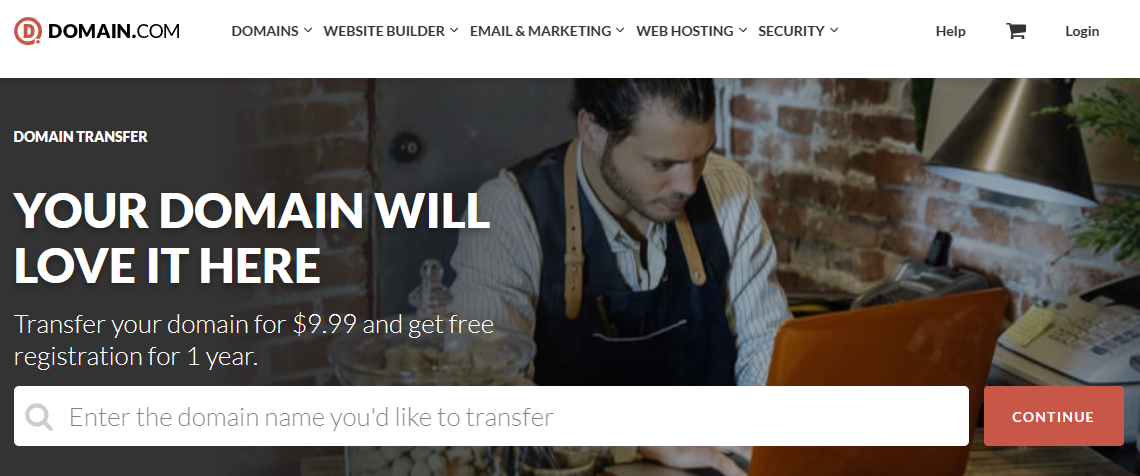Click the DOMAIN.COM wordmark text
Viewport: 1140px width, 476px height.
click(x=114, y=31)
